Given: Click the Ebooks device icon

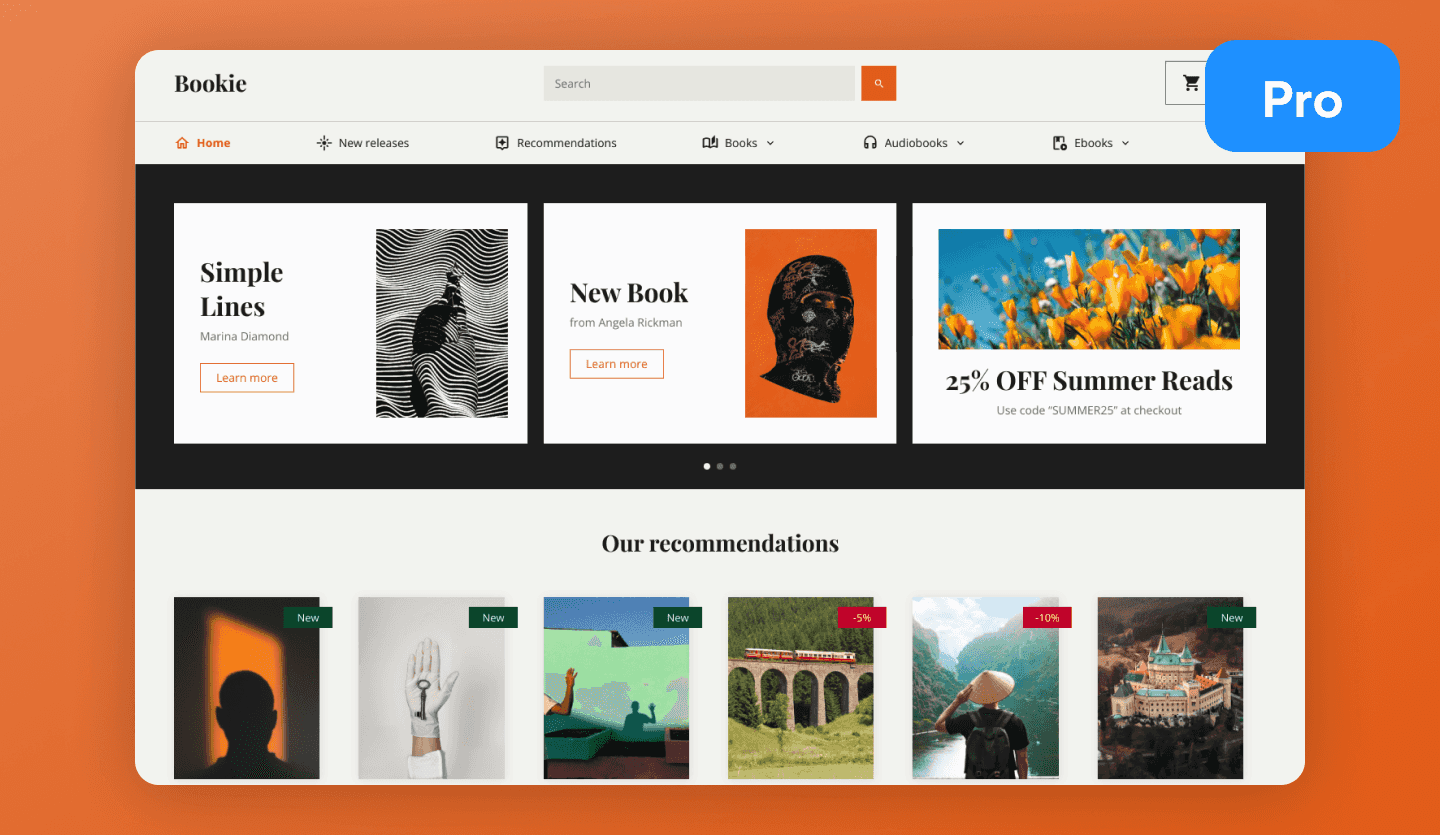Looking at the screenshot, I should pyautogui.click(x=1059, y=143).
